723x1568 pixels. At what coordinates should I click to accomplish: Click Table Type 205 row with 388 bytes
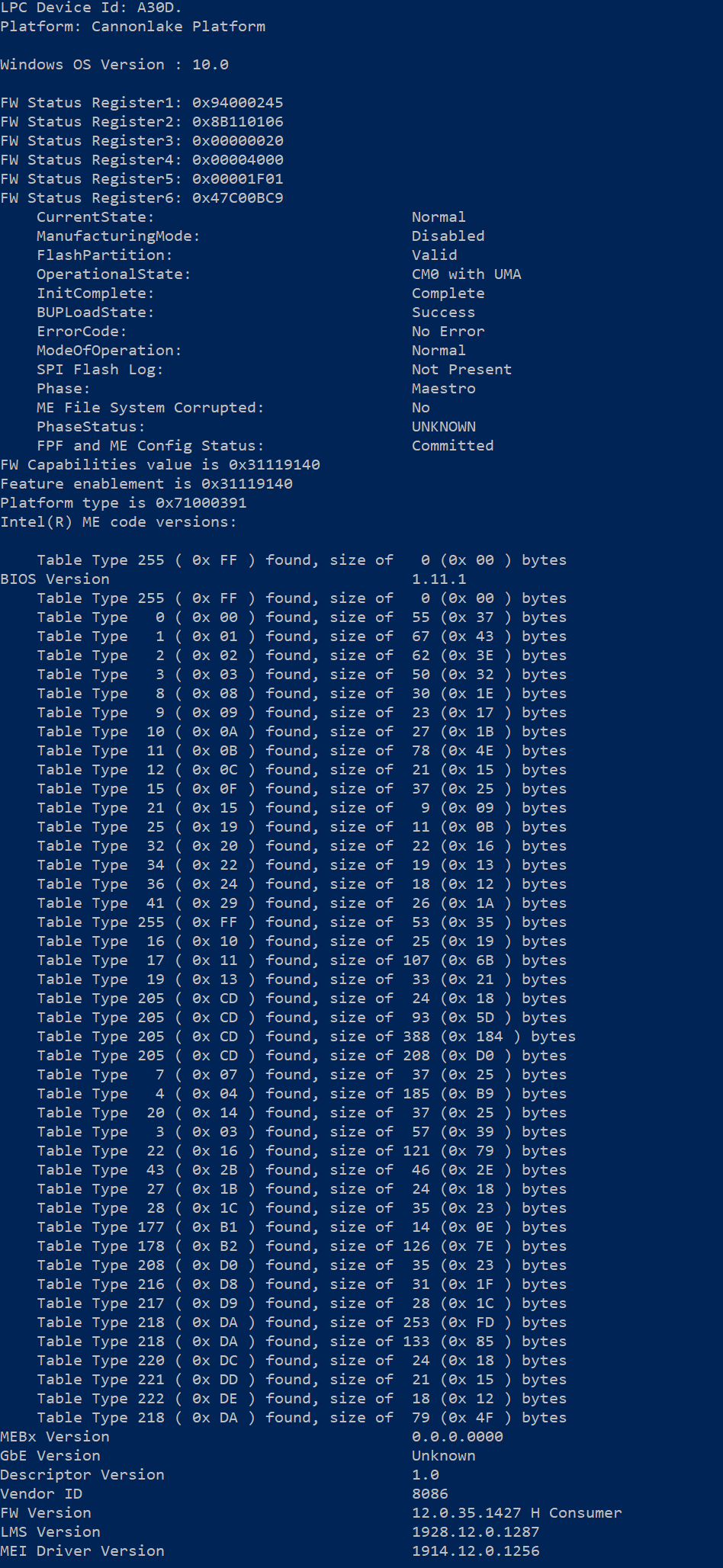tap(307, 1036)
